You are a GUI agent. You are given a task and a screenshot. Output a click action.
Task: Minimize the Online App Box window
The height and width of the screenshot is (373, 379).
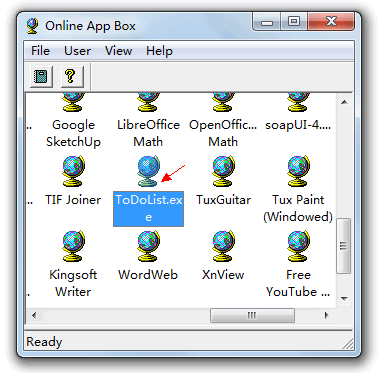[x=267, y=22]
